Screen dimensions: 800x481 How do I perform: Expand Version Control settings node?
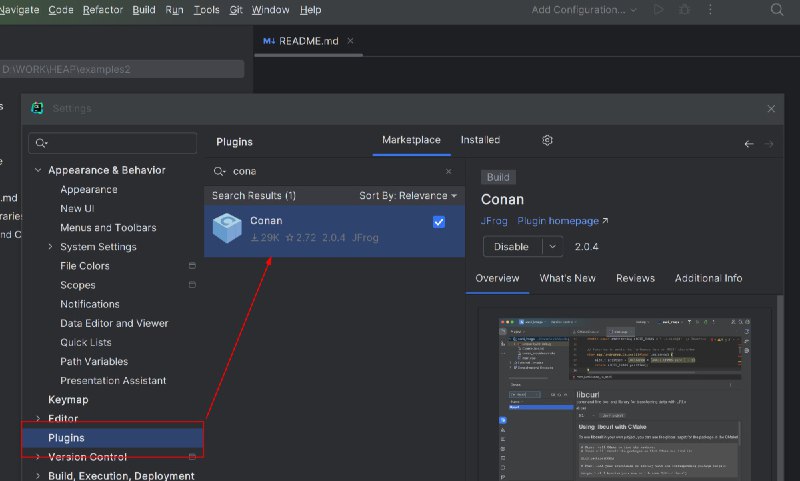(x=38, y=457)
